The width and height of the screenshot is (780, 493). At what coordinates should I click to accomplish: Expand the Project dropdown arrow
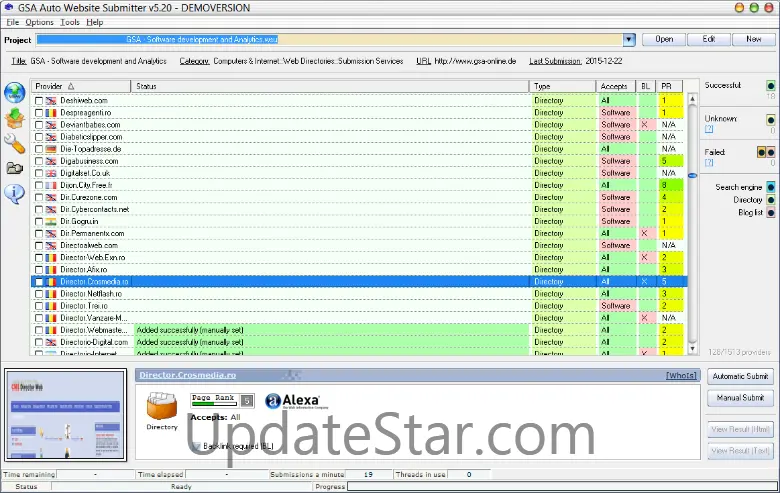(629, 39)
